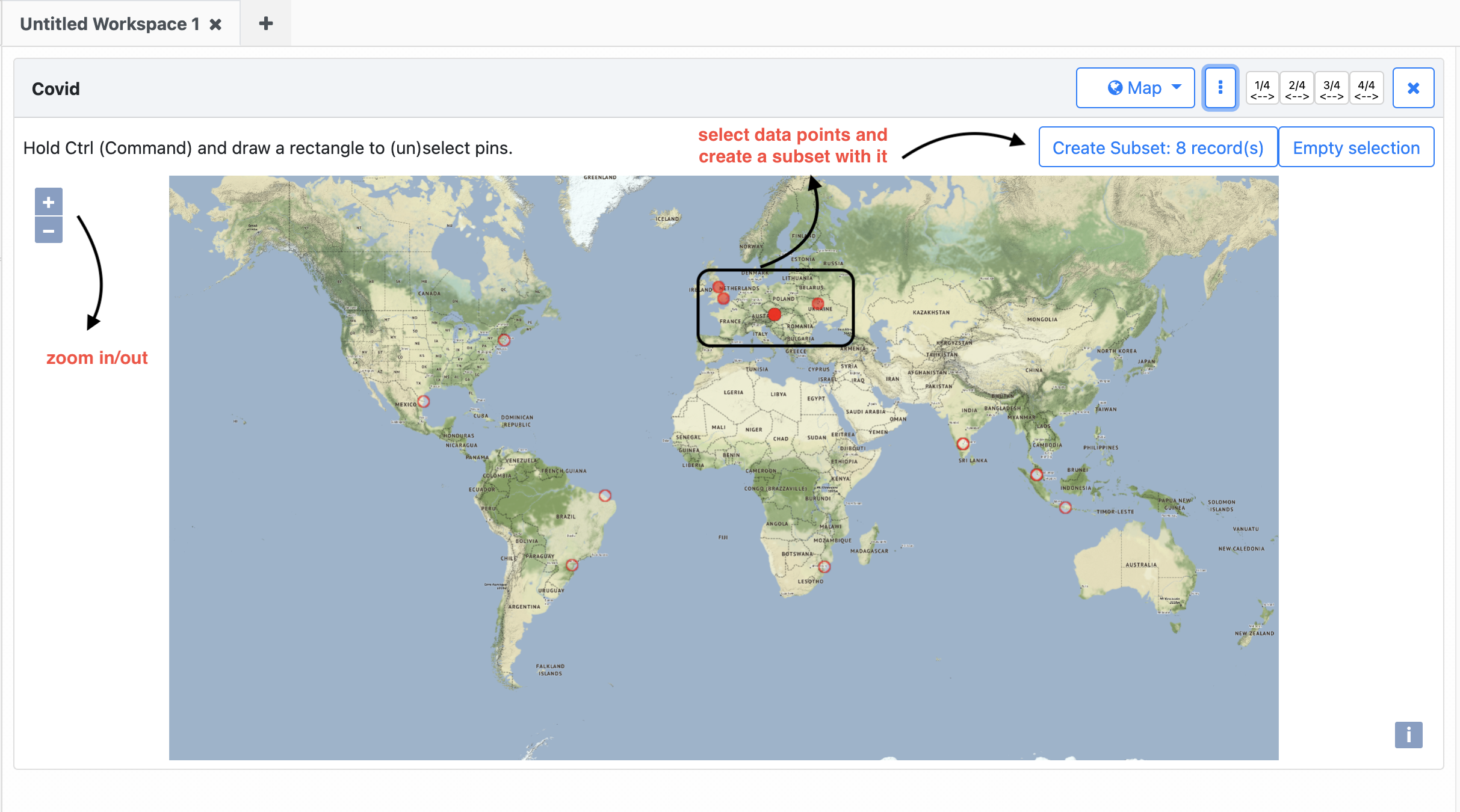This screenshot has width=1460, height=812.
Task: Click the pin in southern Brazil
Action: (572, 565)
